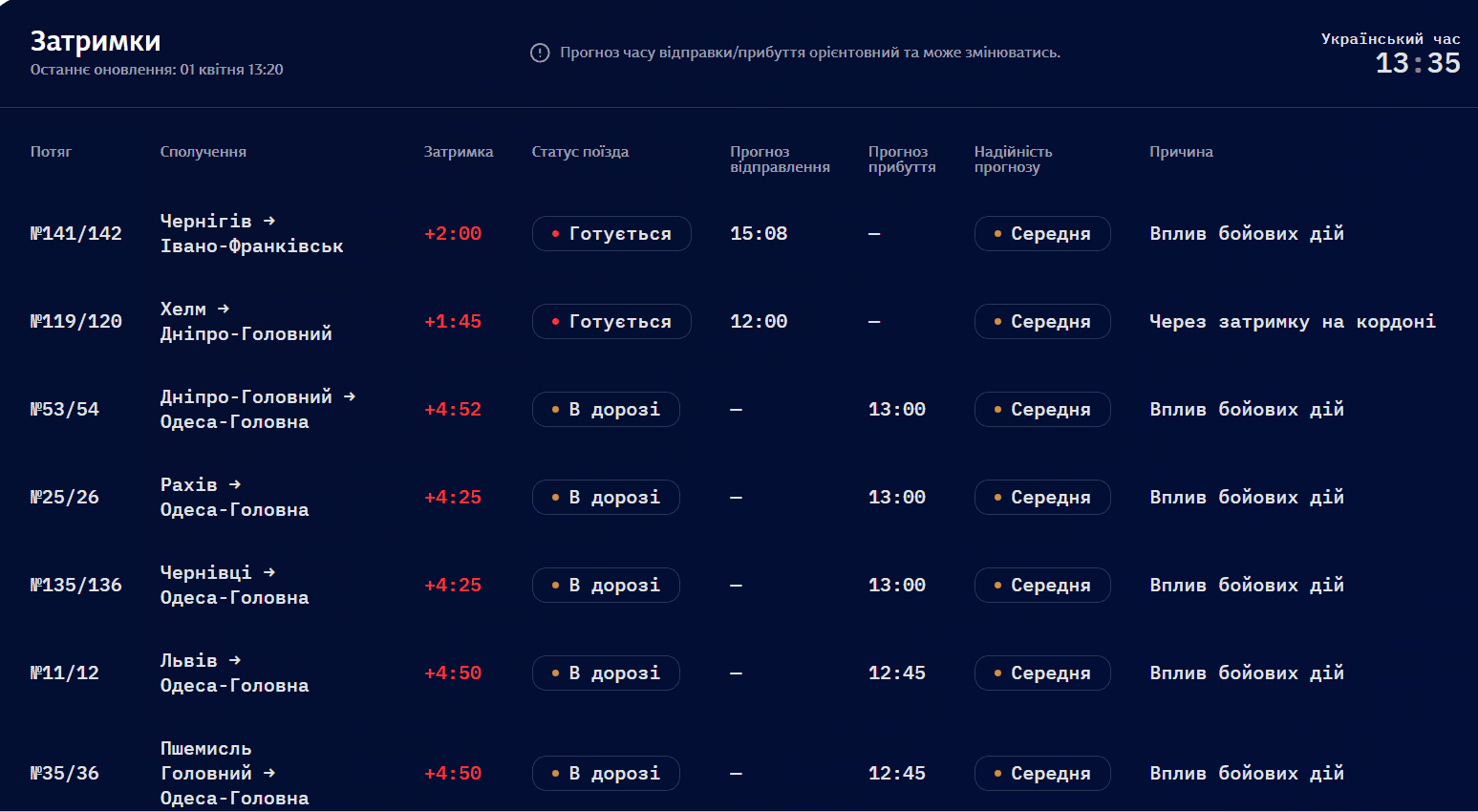Viewport: 1478px width, 812px height.
Task: Click the arrow icon after Хелм
Action: [224, 309]
